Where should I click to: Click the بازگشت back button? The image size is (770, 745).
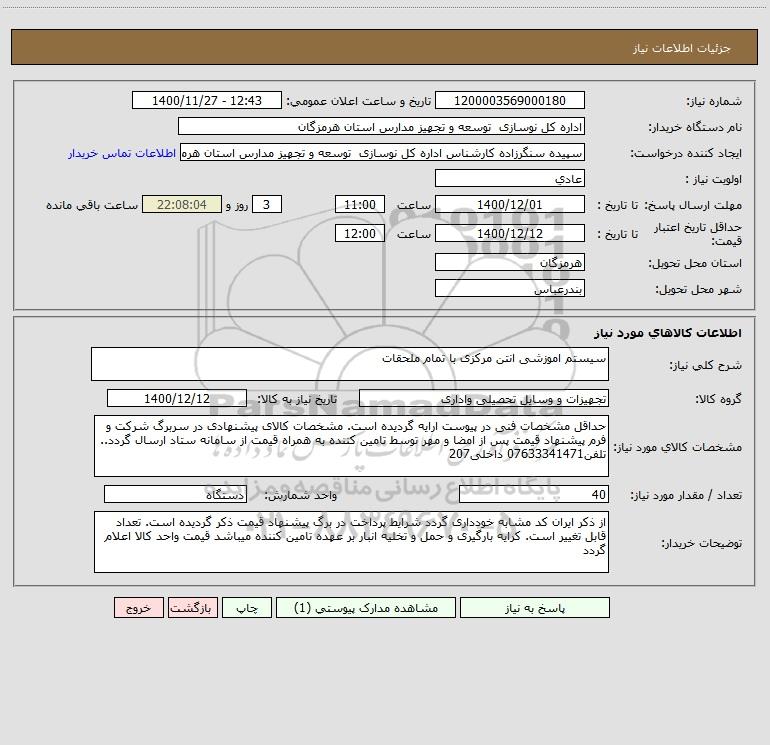pos(192,608)
